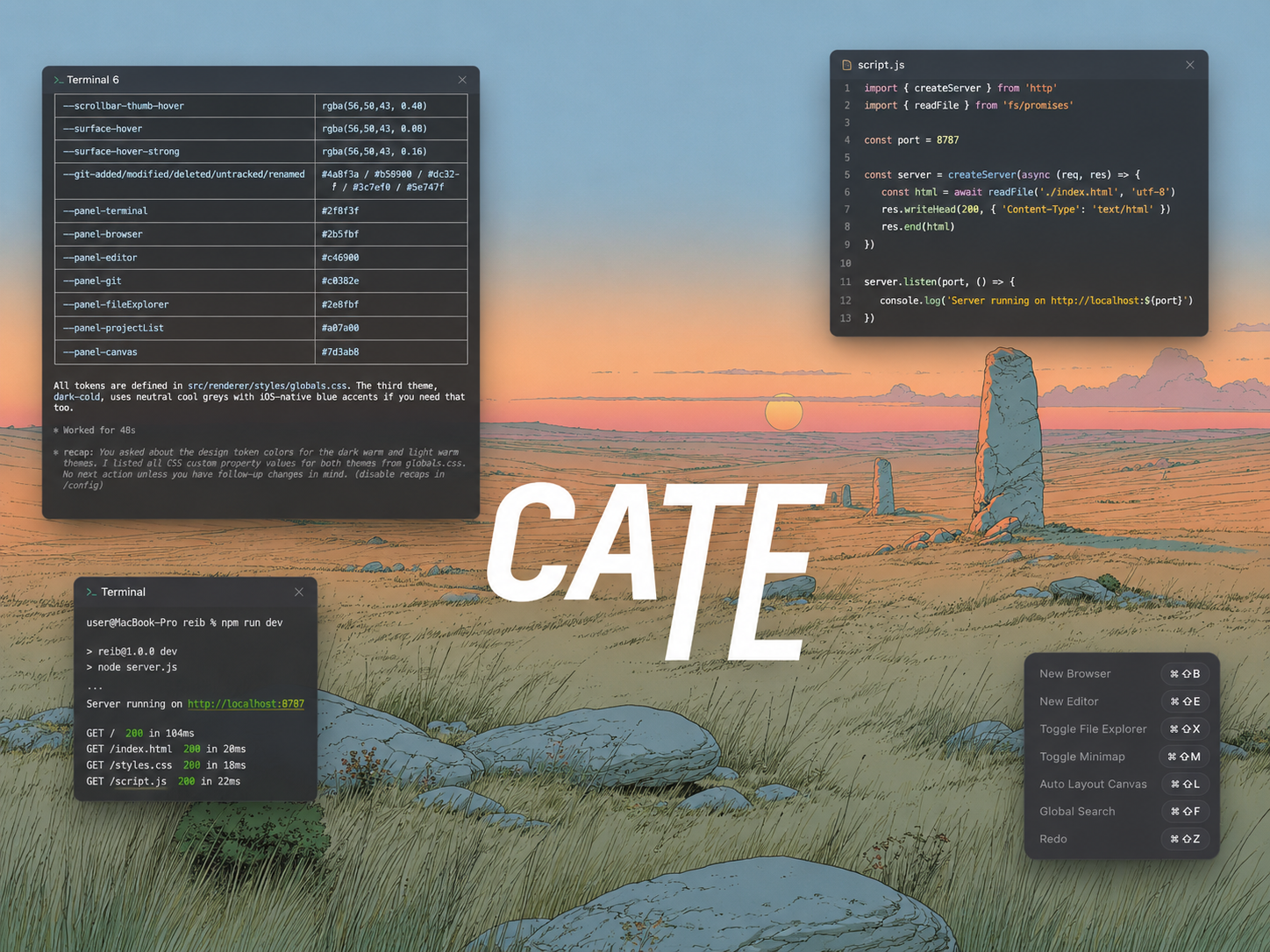Click the prompt icon in the npm run dev Terminal title

point(91,593)
